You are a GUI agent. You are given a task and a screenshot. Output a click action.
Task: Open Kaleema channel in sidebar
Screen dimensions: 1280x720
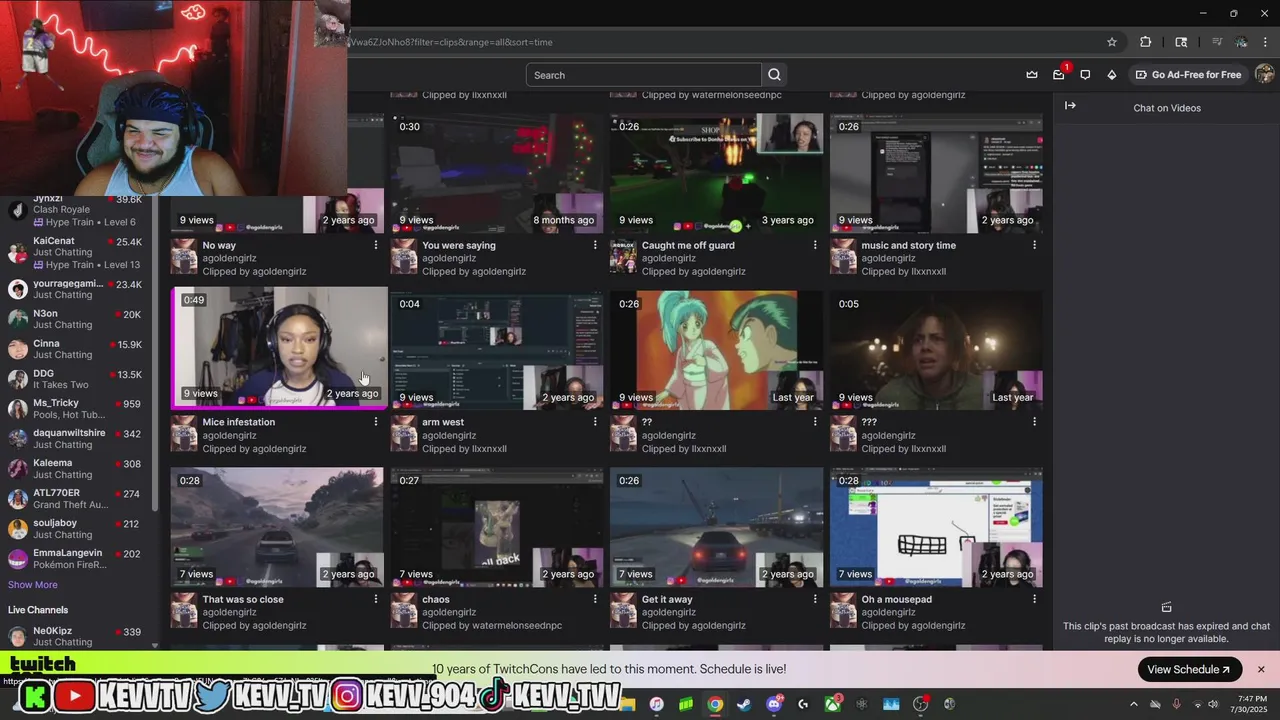76,469
